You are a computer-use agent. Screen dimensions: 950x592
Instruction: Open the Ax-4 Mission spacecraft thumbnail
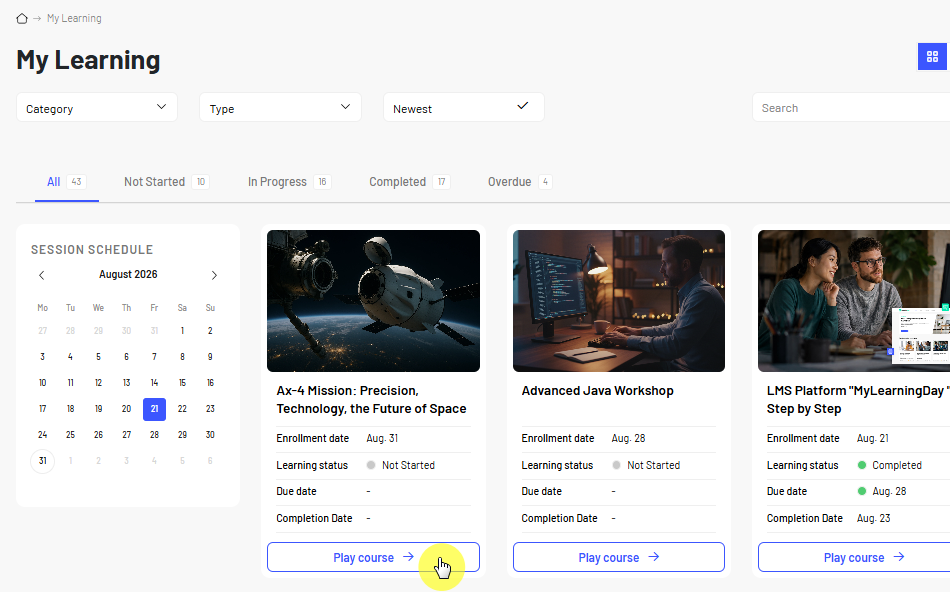click(x=373, y=301)
